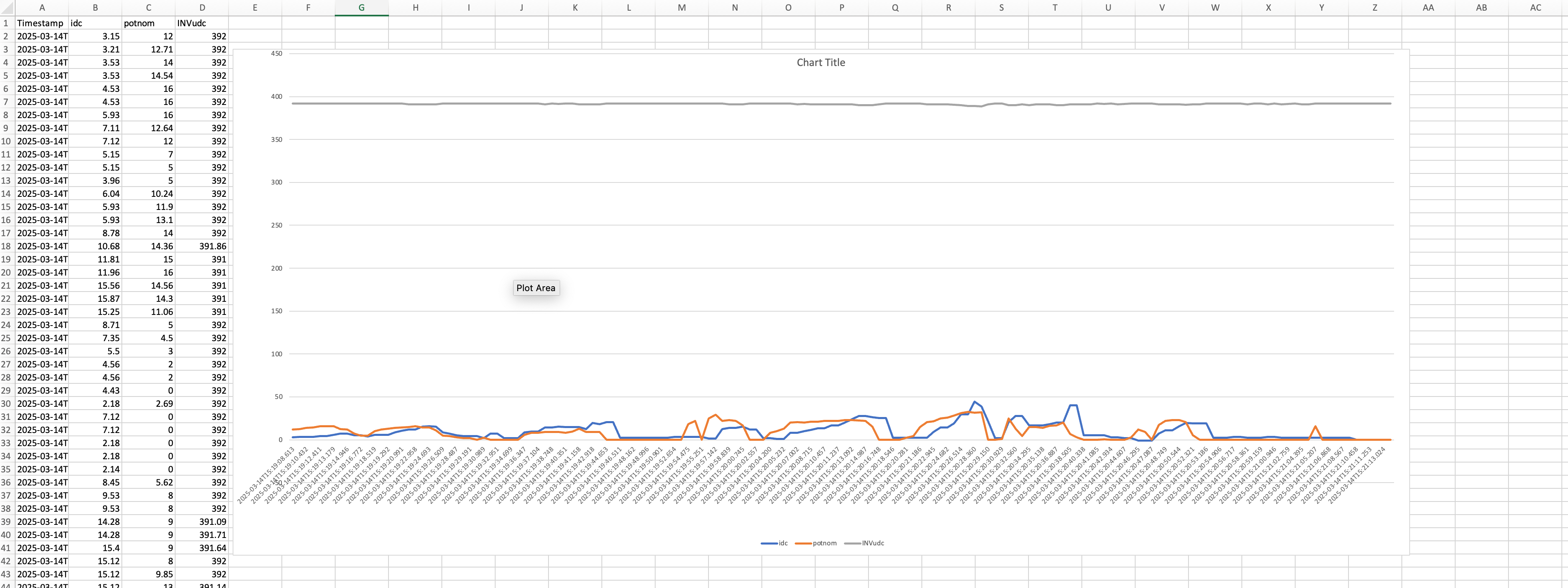Click the Chart Title text
Screen dimensions: 1568x588
pyautogui.click(x=821, y=63)
